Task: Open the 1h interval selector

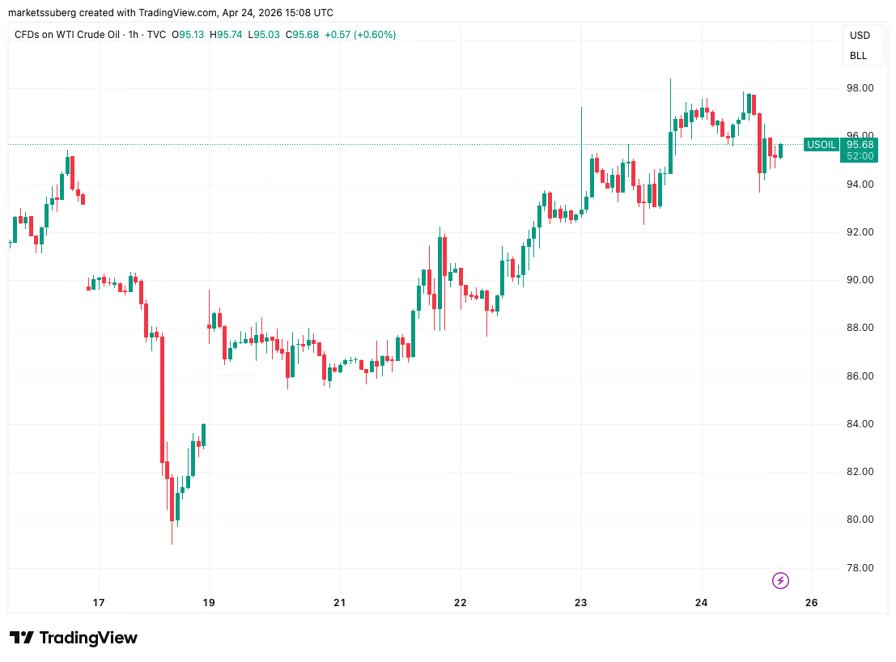Action: click(x=125, y=35)
